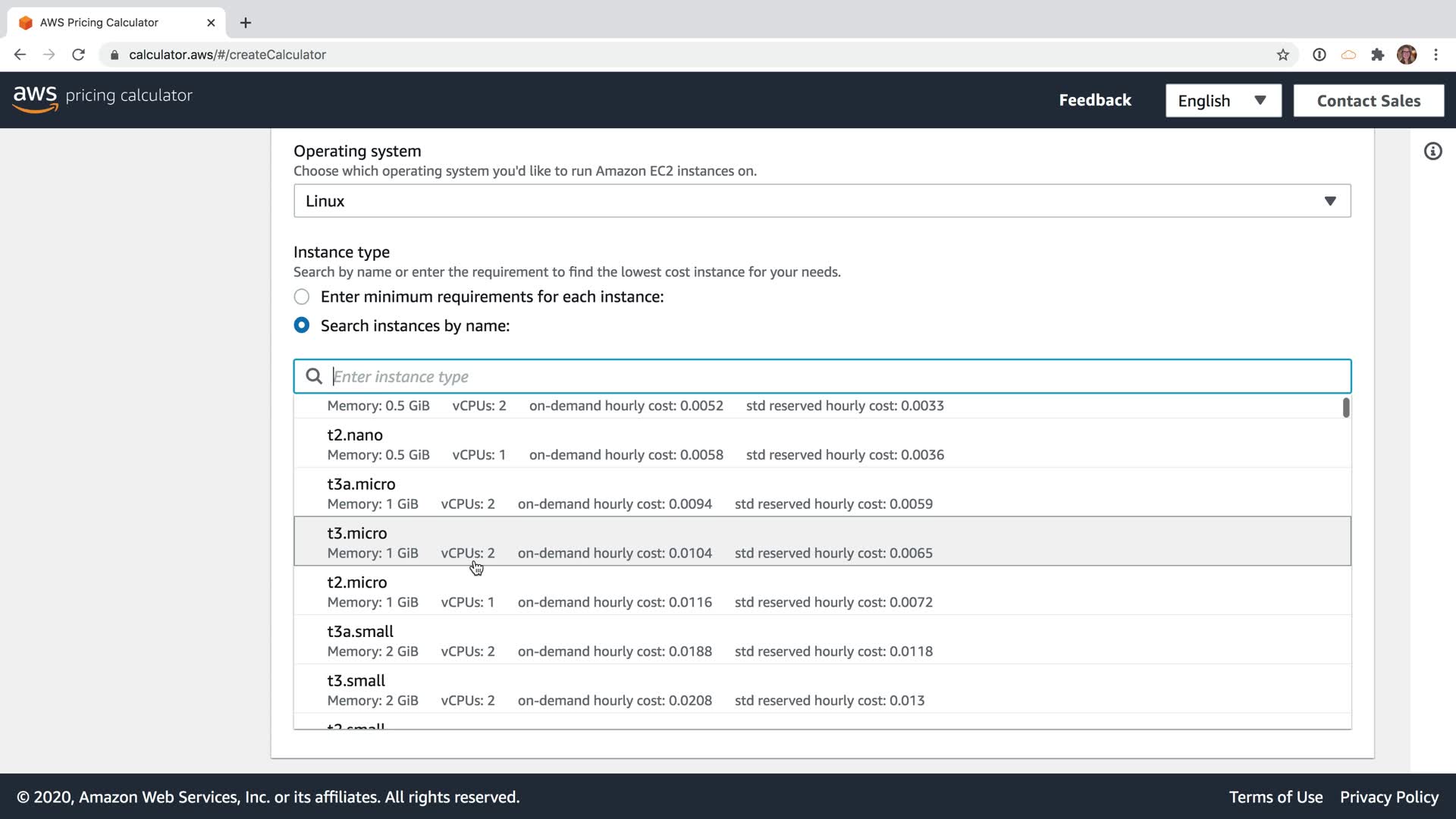Screen dimensions: 1456x819
Task: Open the info panel icon at right
Action: pos(1432,152)
